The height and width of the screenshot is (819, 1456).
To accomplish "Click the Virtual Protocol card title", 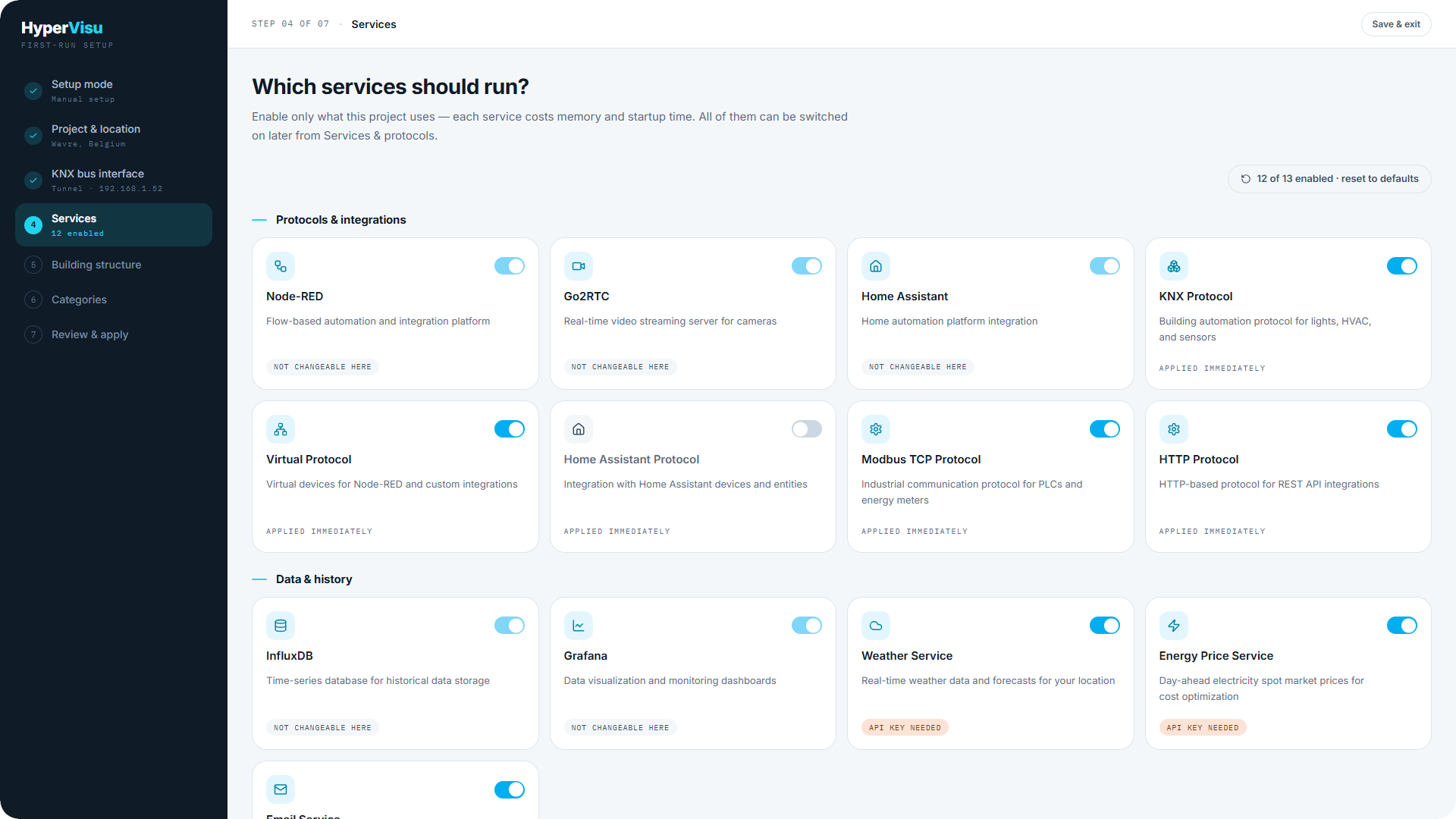I will [309, 460].
